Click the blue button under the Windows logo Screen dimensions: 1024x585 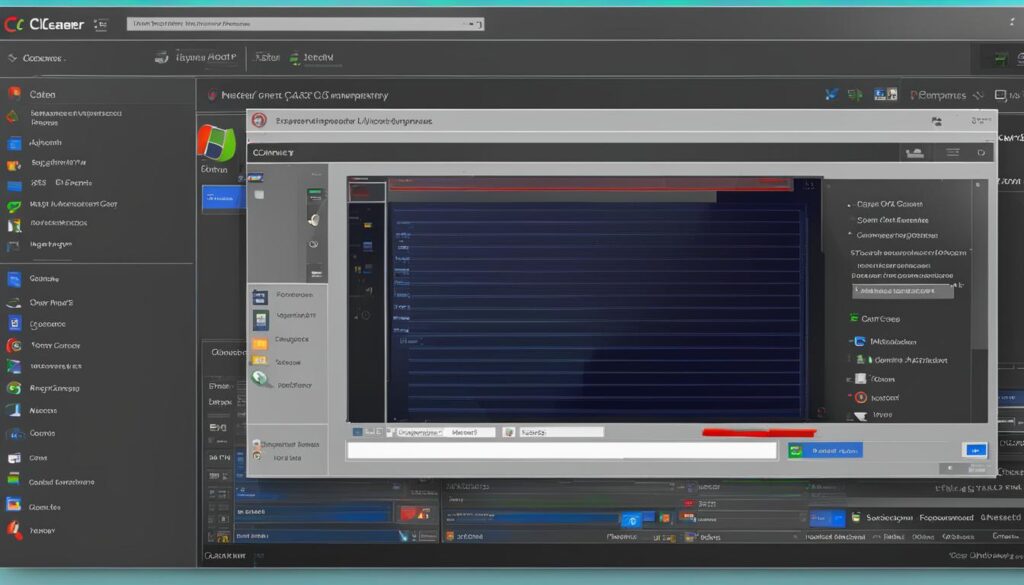point(224,198)
